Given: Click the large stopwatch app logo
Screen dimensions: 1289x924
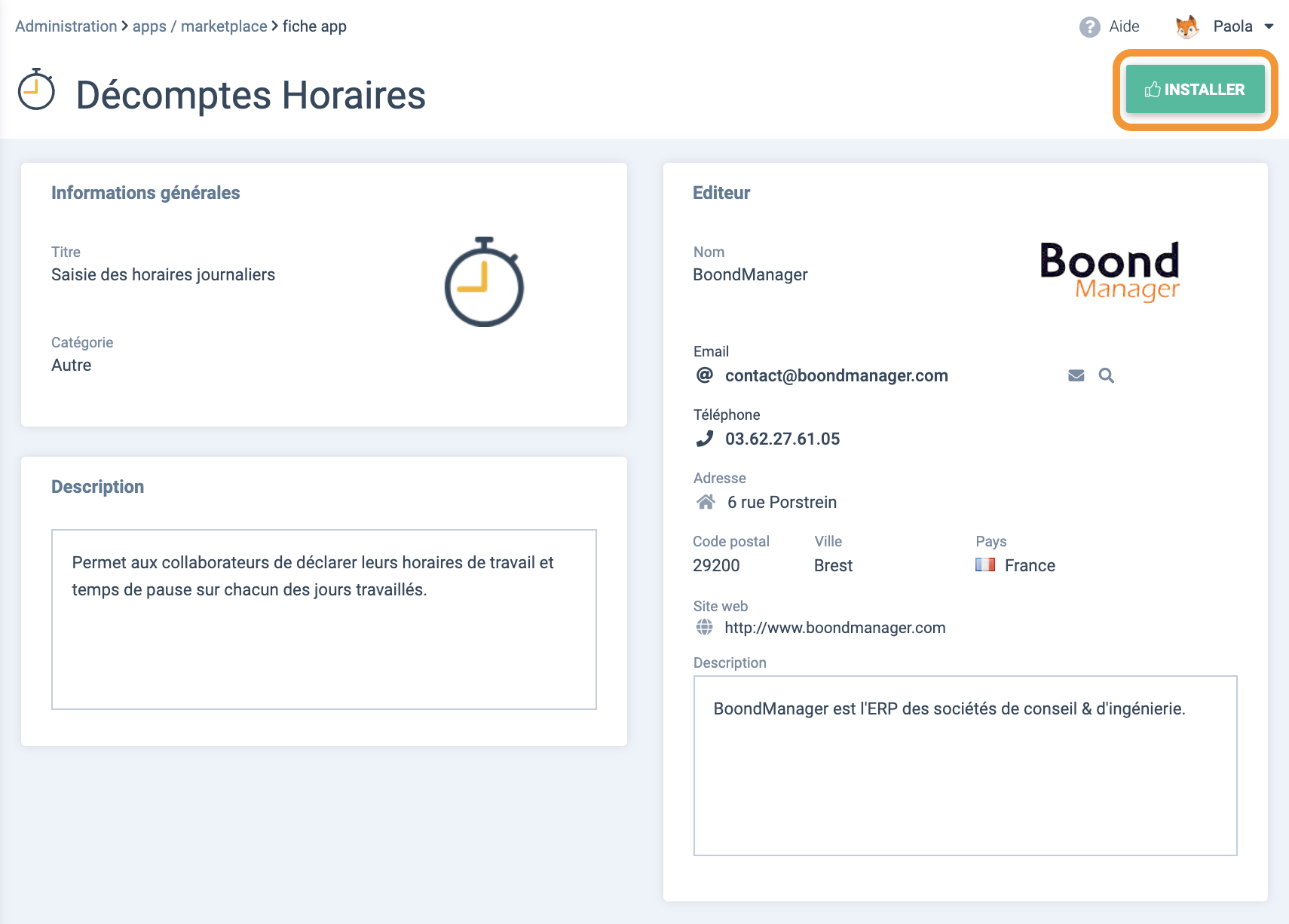Looking at the screenshot, I should tap(484, 283).
